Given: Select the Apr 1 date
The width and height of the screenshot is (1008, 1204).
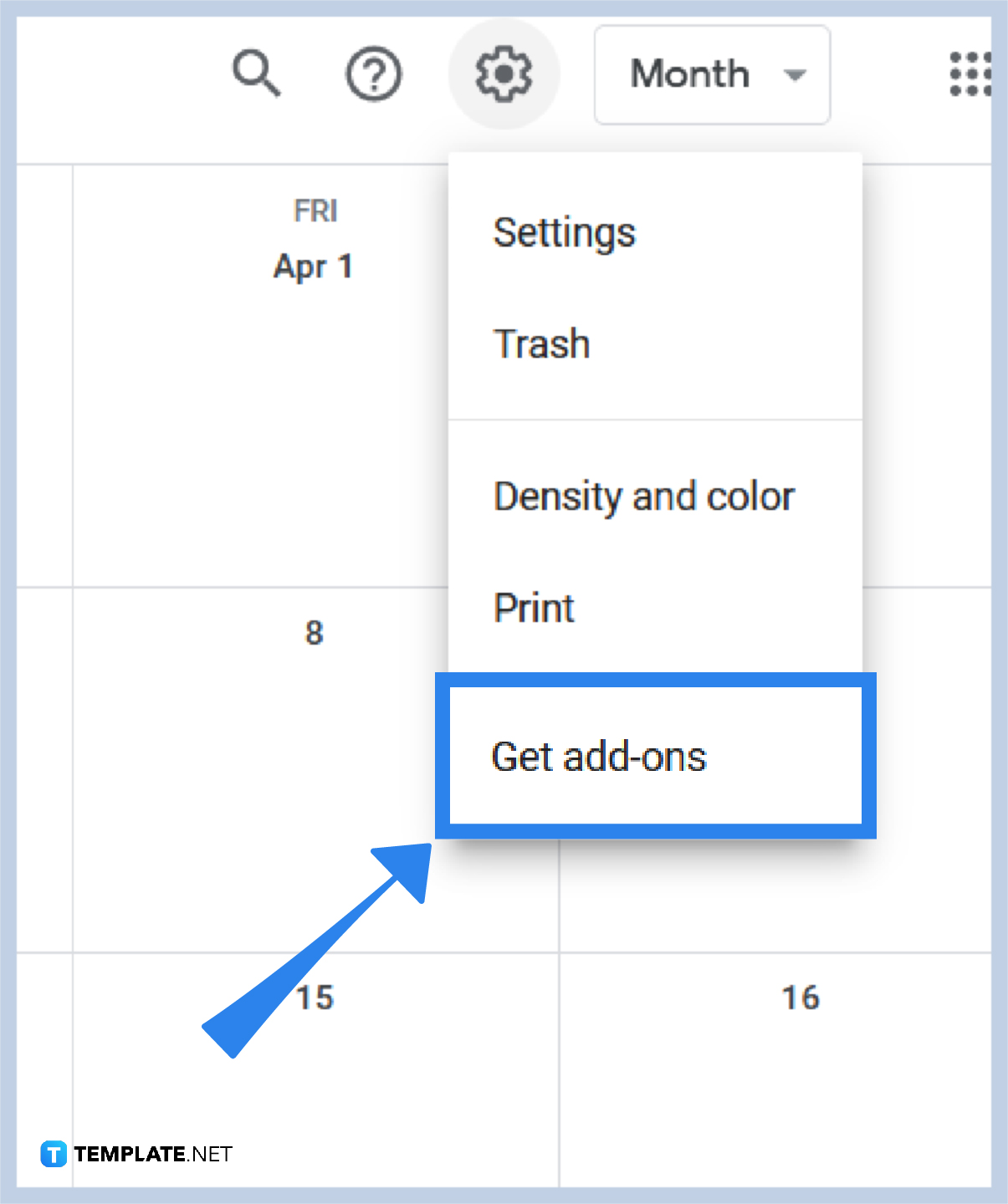Looking at the screenshot, I should [x=313, y=268].
